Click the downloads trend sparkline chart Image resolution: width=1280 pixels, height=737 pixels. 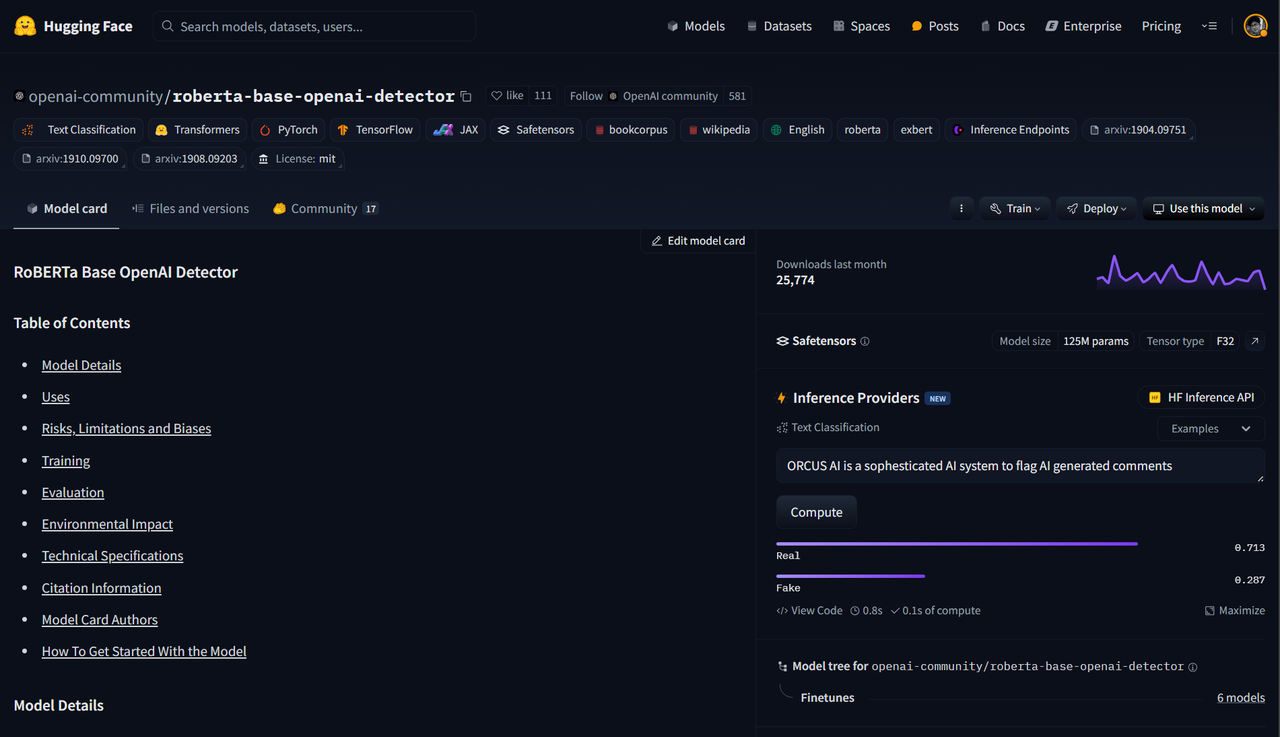[1181, 272]
